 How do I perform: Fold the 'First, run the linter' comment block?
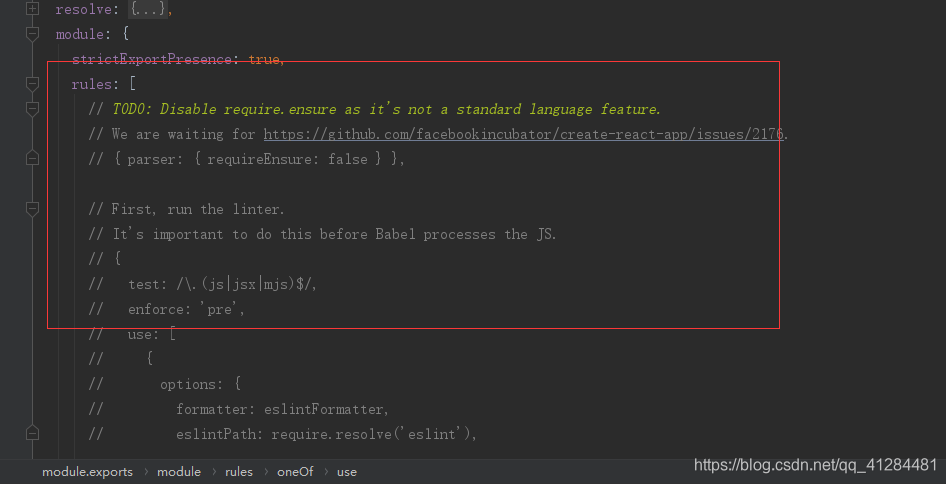[33, 209]
